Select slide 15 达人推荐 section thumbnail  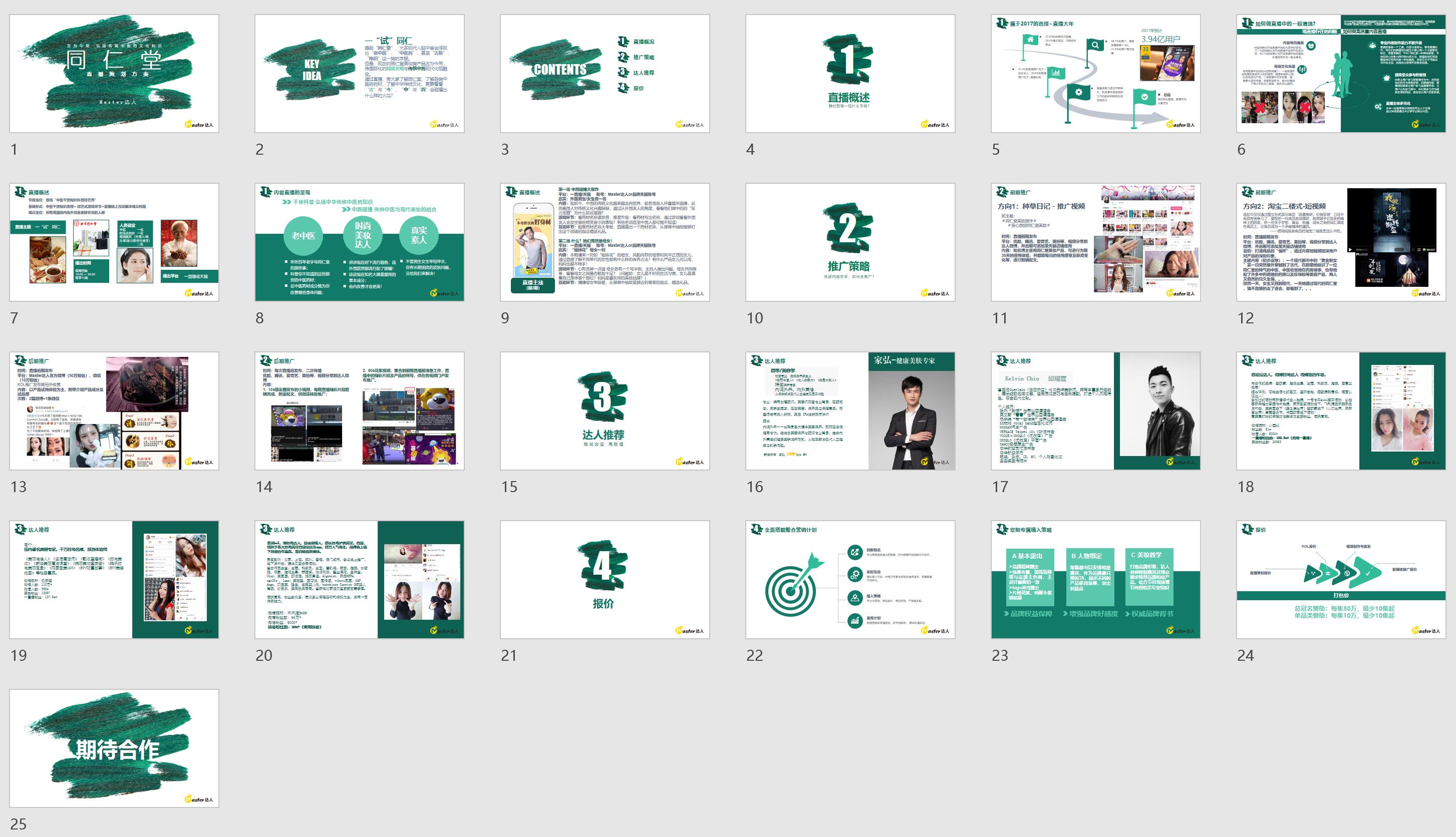(605, 411)
